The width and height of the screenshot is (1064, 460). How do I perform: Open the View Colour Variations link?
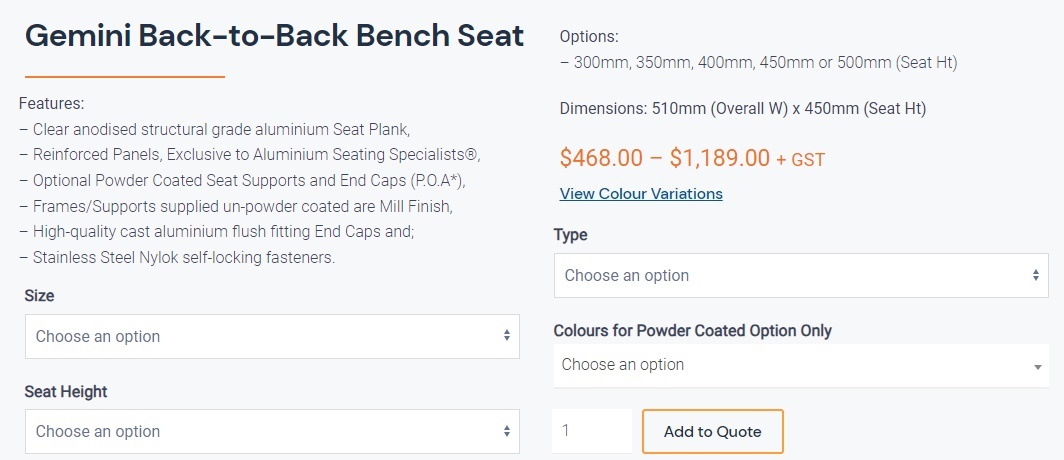point(641,193)
